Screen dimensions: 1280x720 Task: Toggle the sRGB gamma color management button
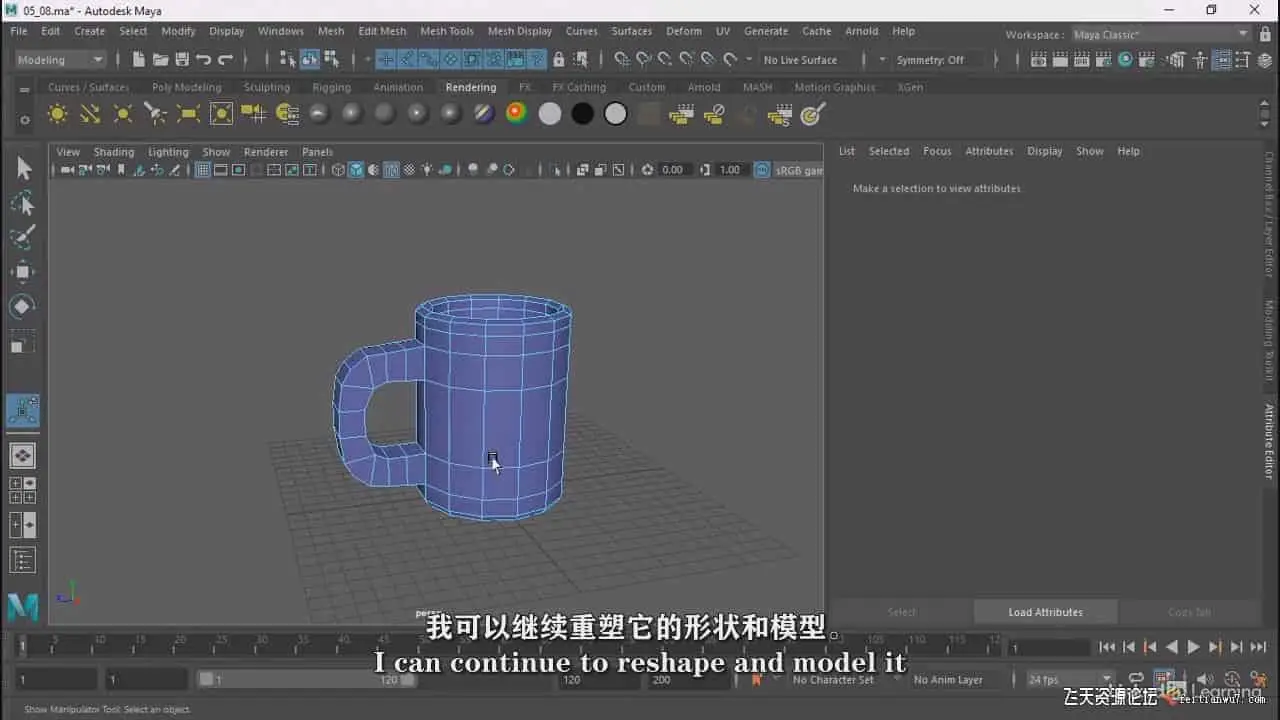coord(762,170)
